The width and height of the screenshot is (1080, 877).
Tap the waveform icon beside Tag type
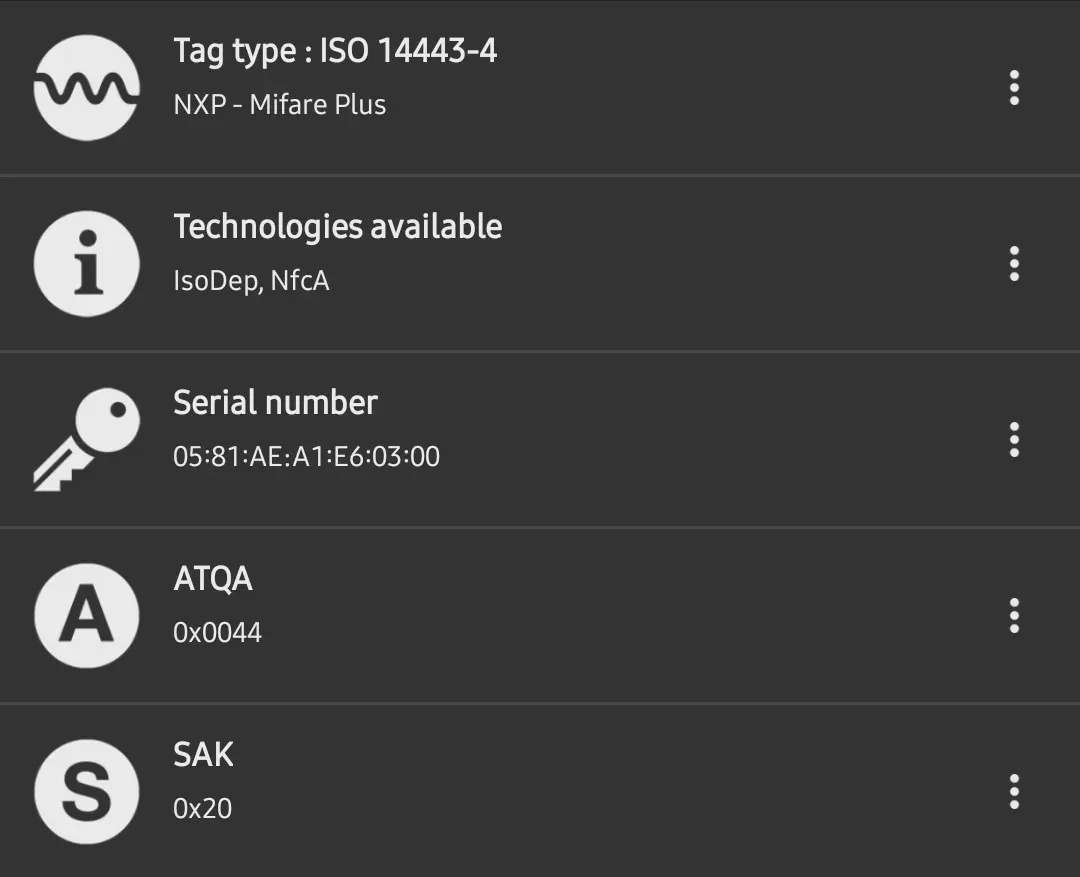86,88
